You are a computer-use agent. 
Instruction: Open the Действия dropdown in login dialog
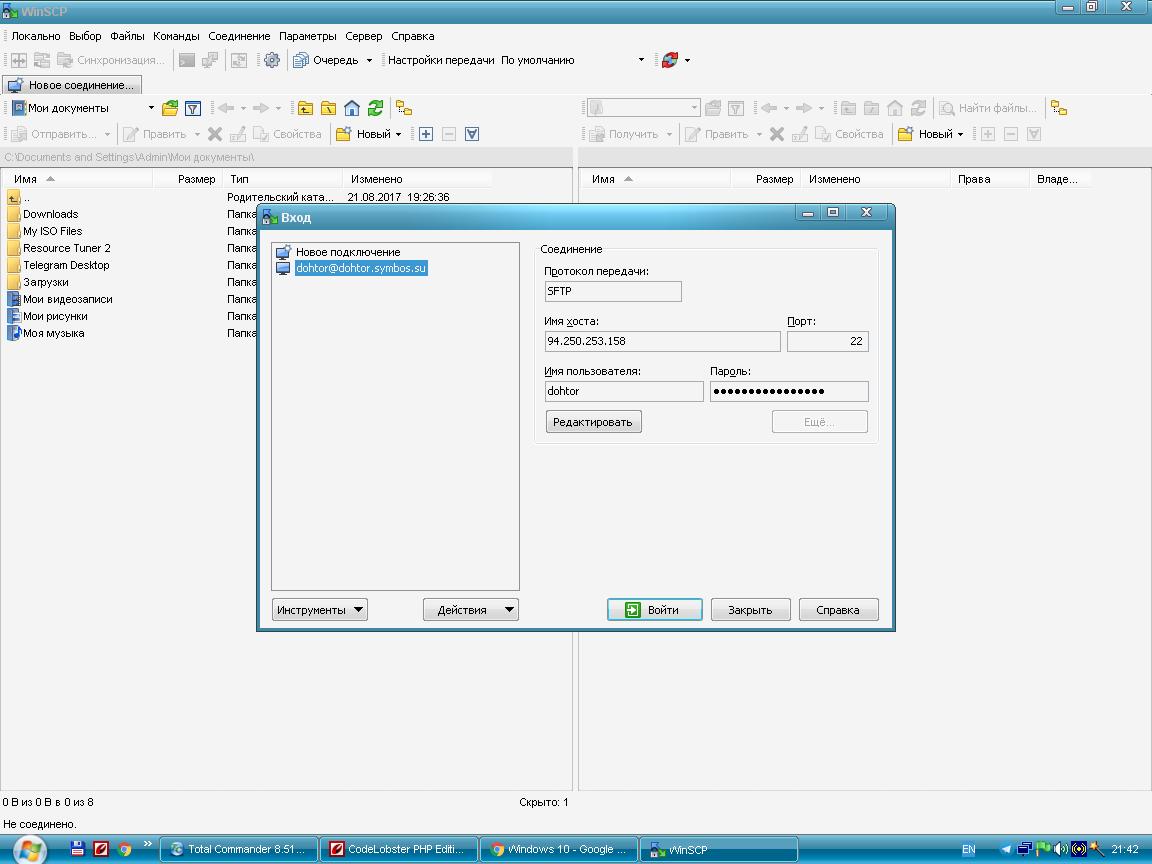[470, 610]
